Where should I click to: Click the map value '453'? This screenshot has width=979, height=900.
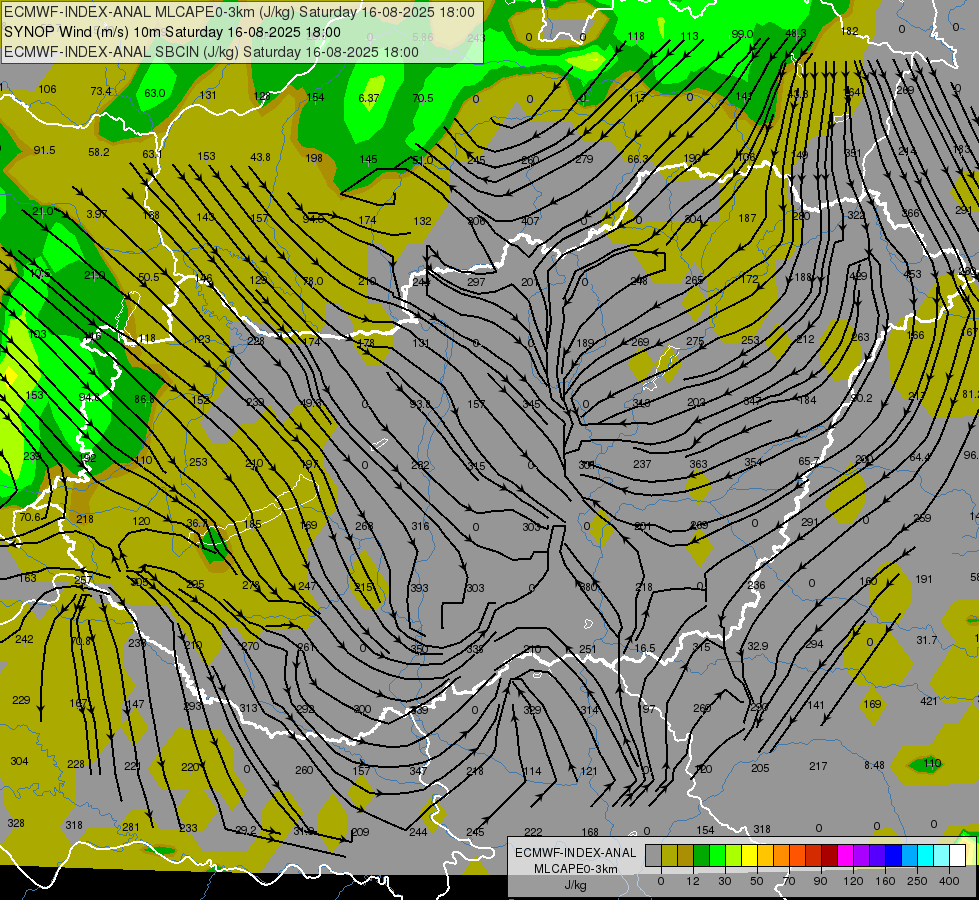912,274
